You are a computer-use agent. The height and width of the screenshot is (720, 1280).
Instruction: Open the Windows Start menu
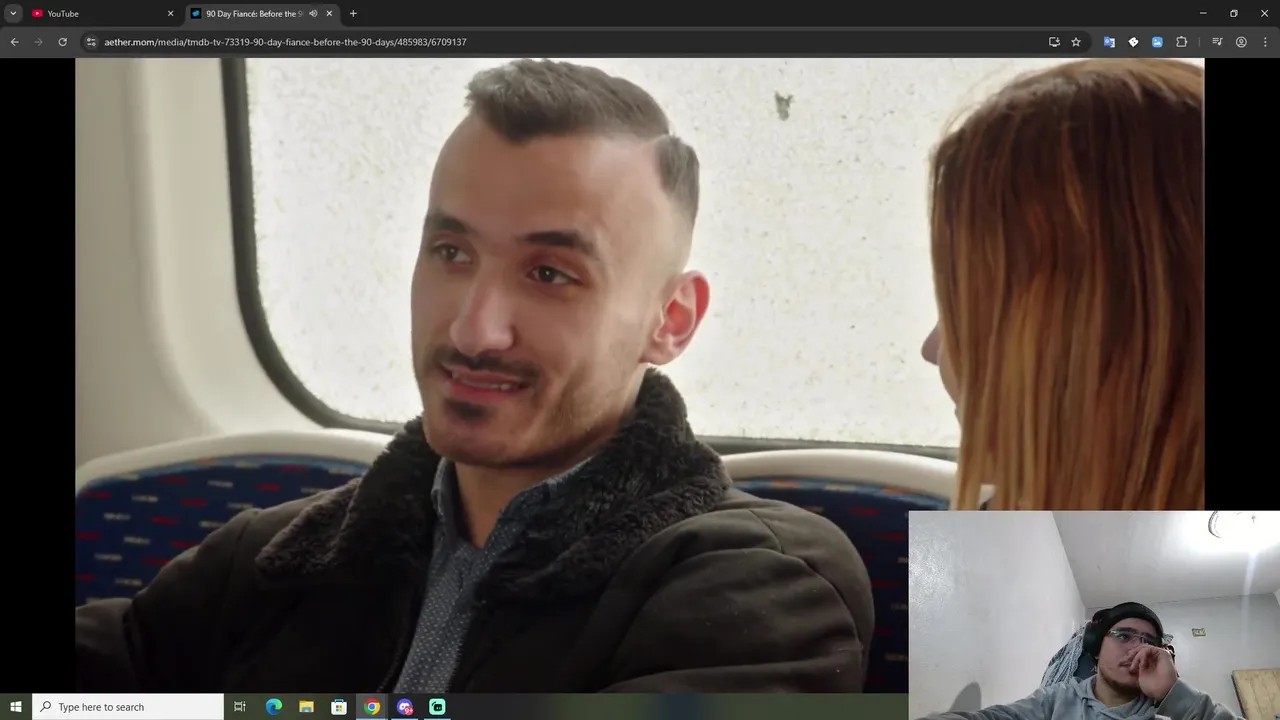[16, 707]
